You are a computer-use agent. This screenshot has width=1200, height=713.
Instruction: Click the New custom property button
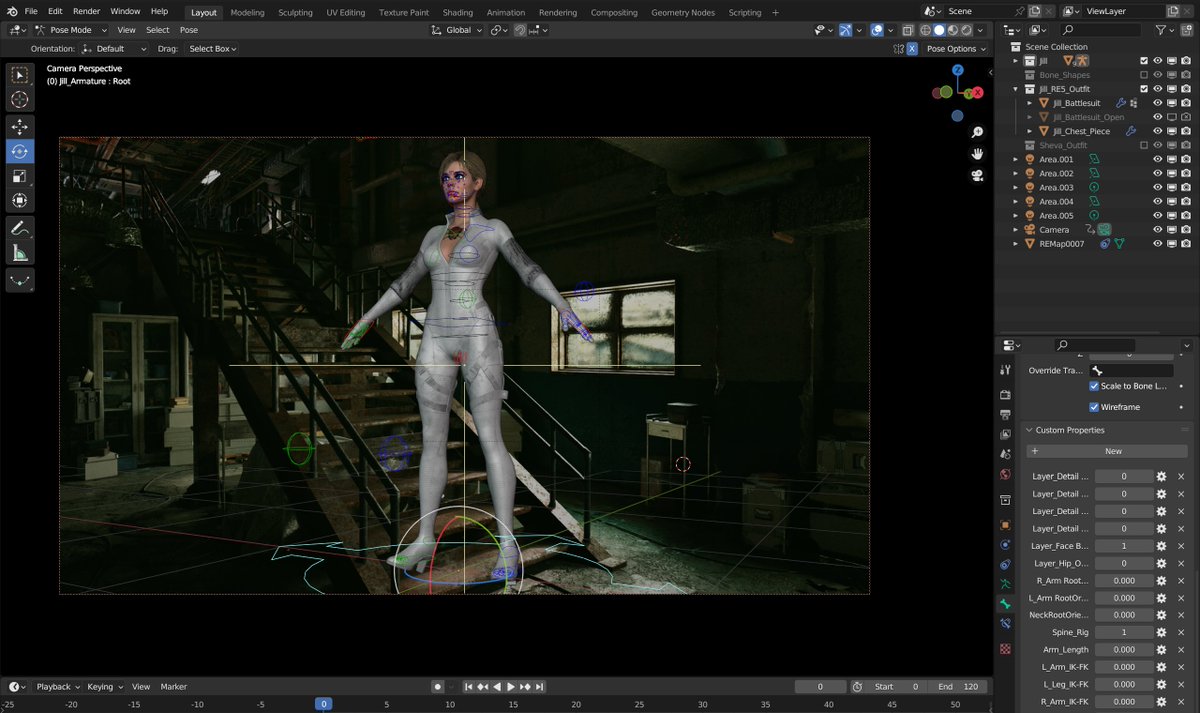click(x=1107, y=451)
